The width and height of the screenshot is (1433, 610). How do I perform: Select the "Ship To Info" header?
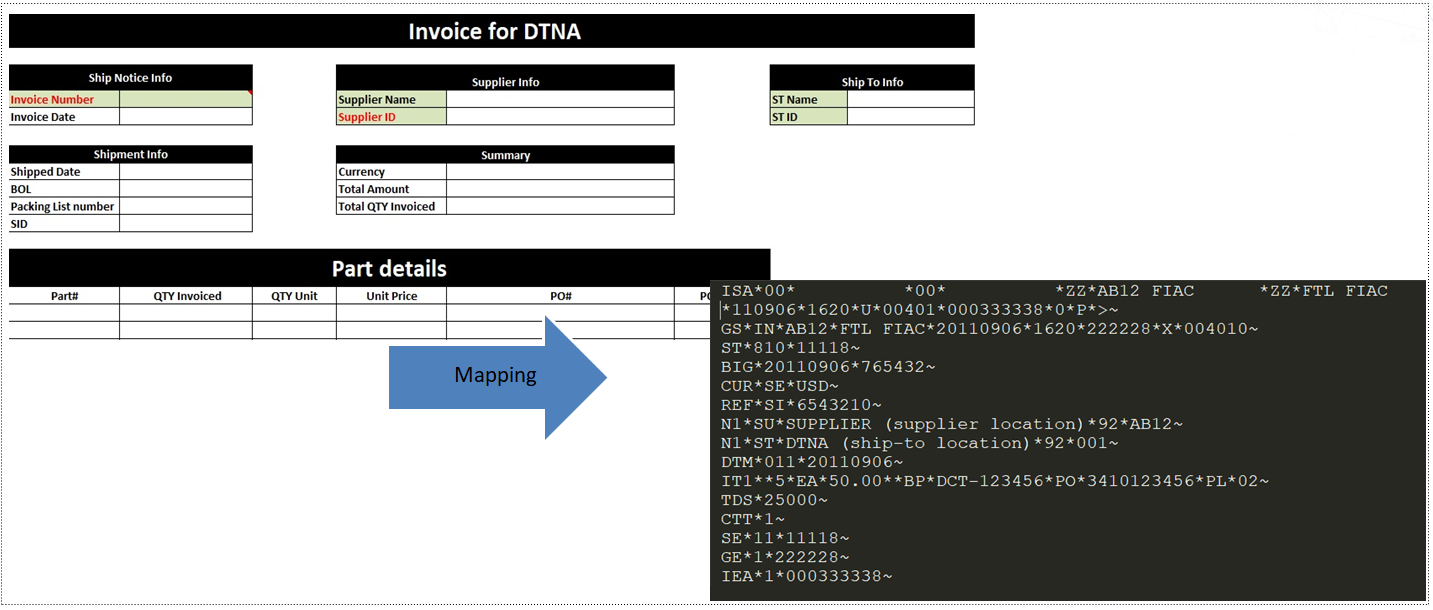click(x=872, y=82)
